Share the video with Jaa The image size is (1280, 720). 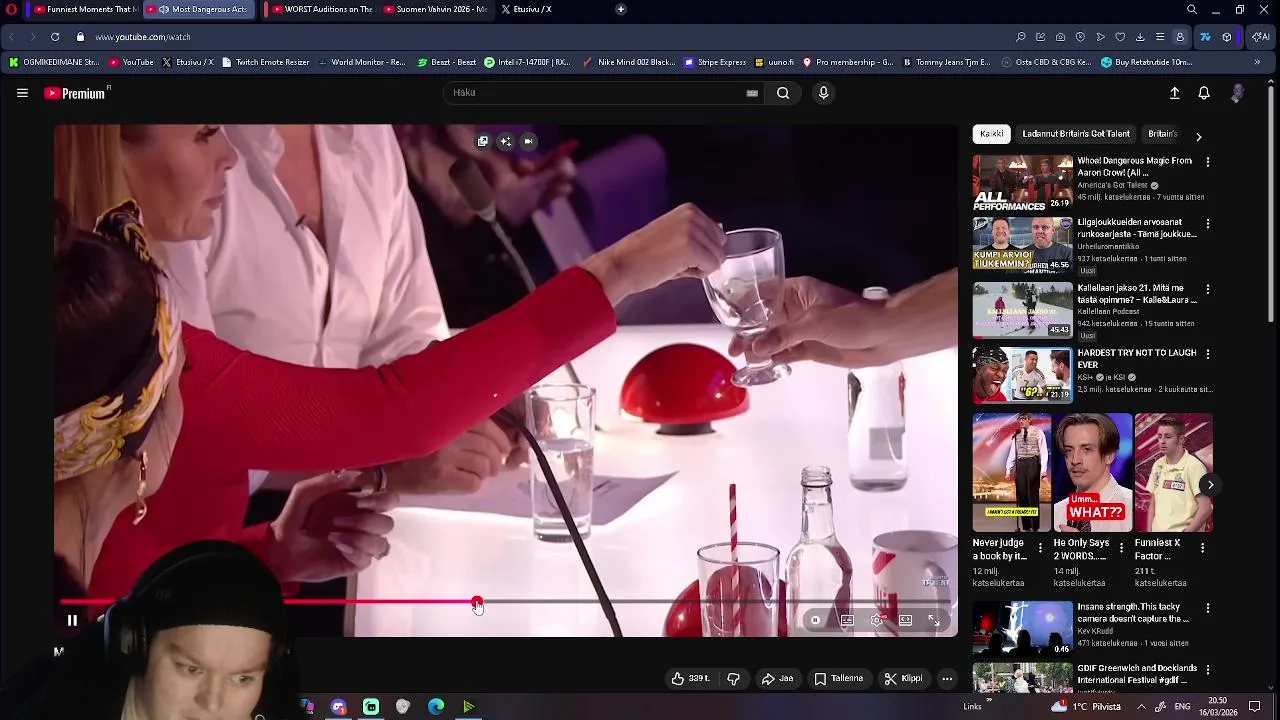click(x=777, y=679)
